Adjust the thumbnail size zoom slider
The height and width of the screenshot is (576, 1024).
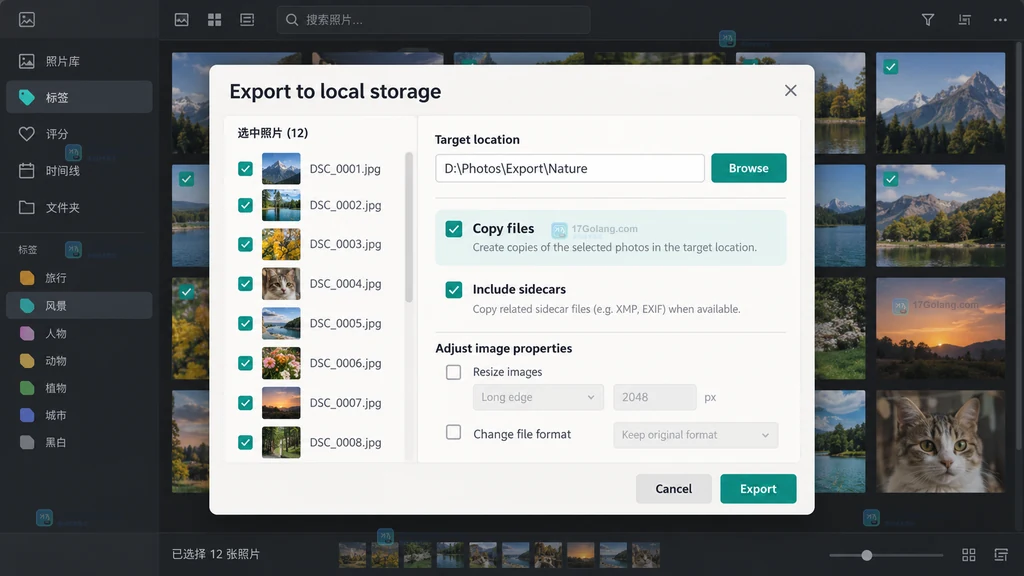click(867, 555)
